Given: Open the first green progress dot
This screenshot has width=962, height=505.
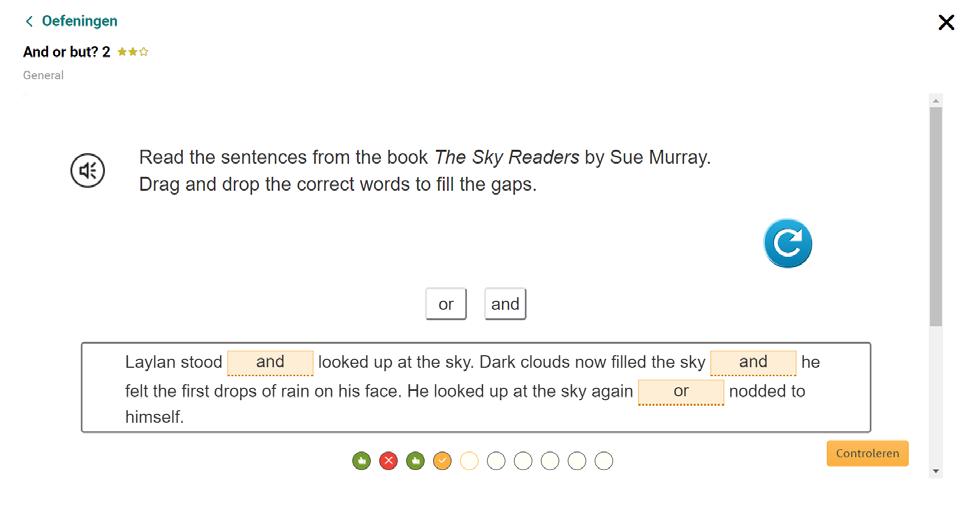Looking at the screenshot, I should click(x=361, y=461).
